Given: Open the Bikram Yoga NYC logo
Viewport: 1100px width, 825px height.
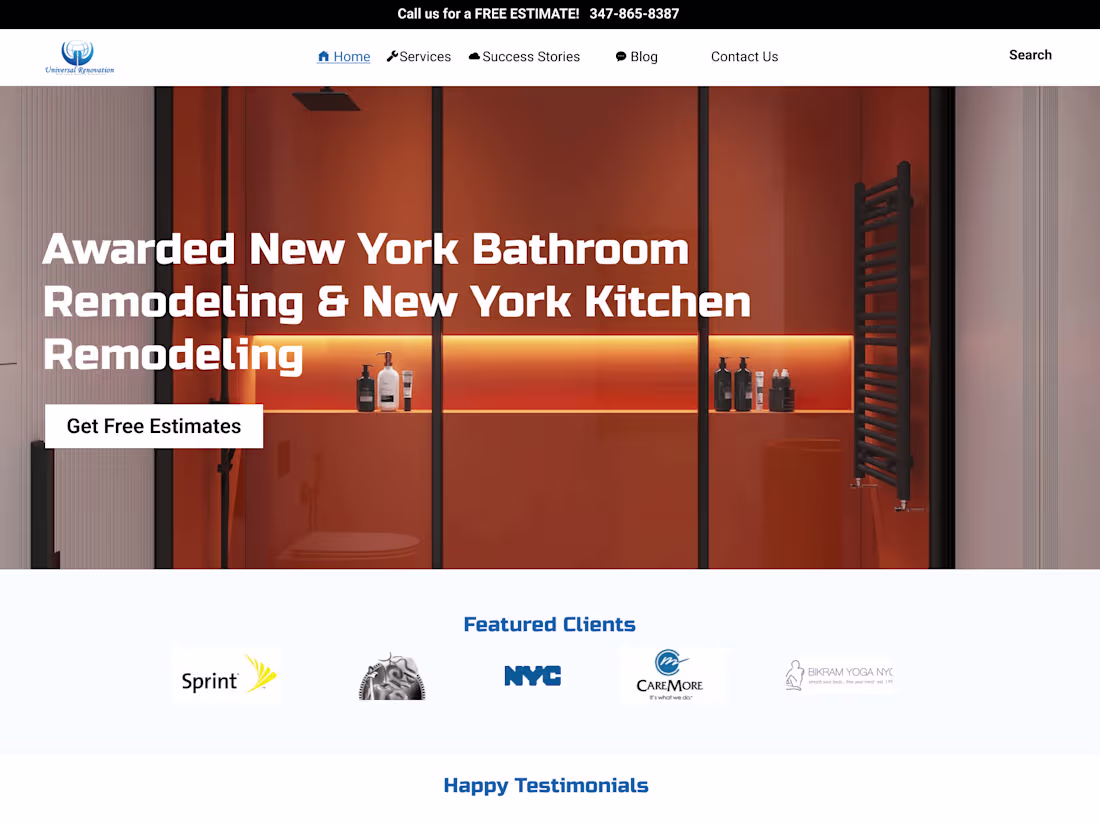Looking at the screenshot, I should 840,675.
